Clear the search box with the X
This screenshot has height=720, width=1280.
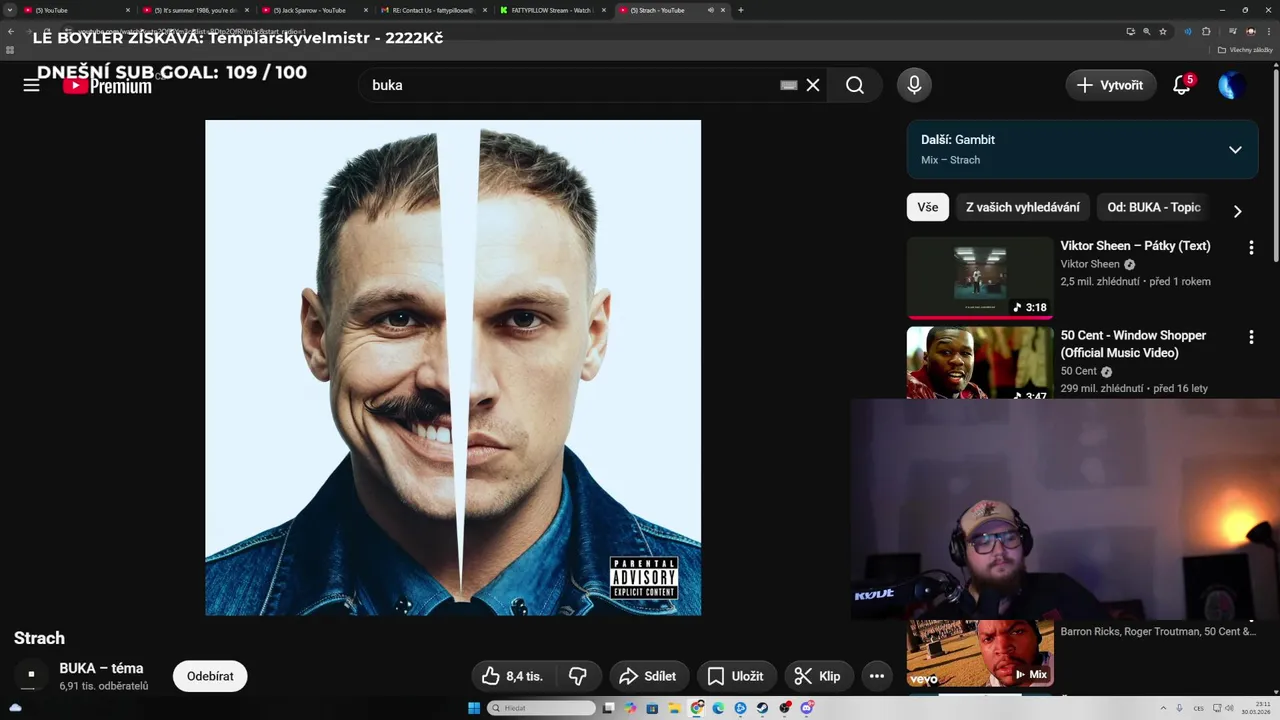[813, 85]
